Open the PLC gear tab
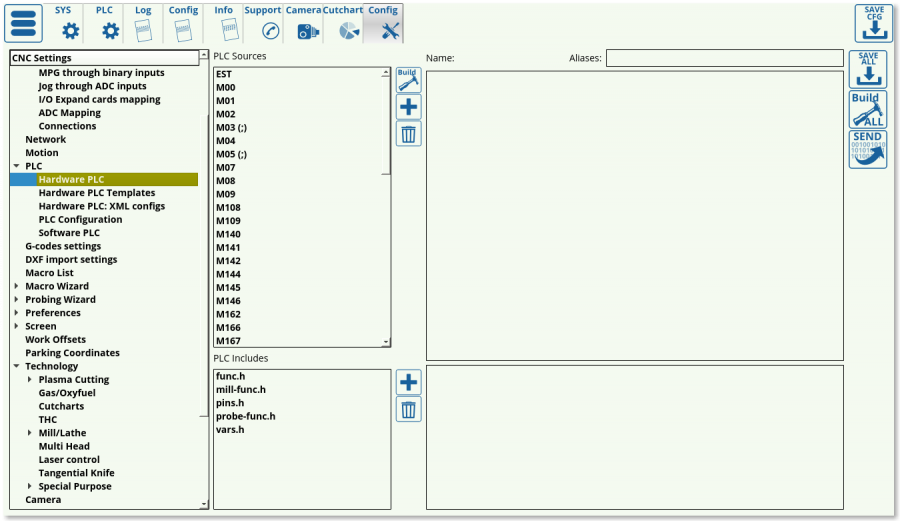Screen dimensions: 900x521 click(104, 24)
